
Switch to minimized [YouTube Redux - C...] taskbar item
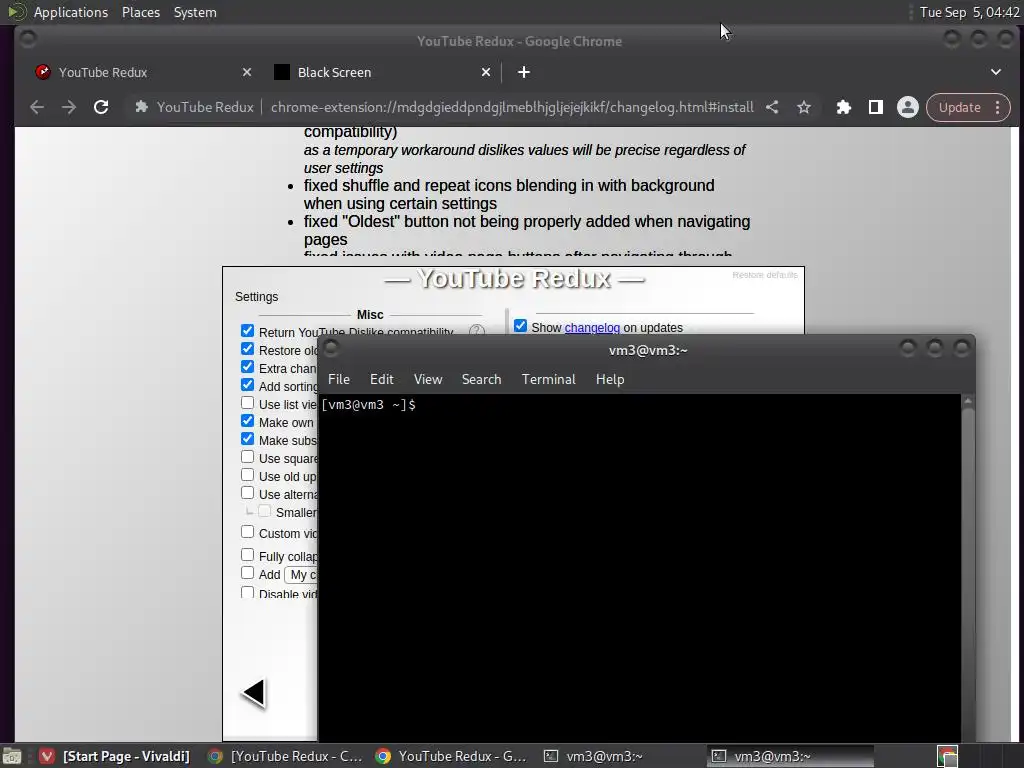pyautogui.click(x=285, y=756)
